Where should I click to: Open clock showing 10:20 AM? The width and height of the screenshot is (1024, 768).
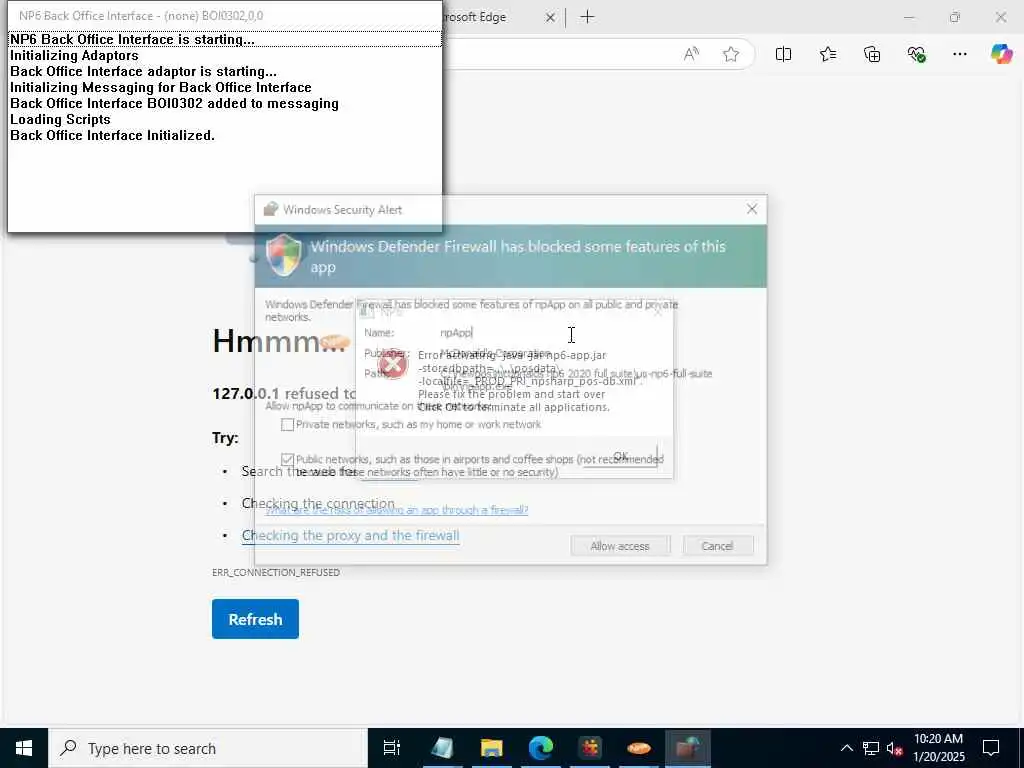coord(938,748)
